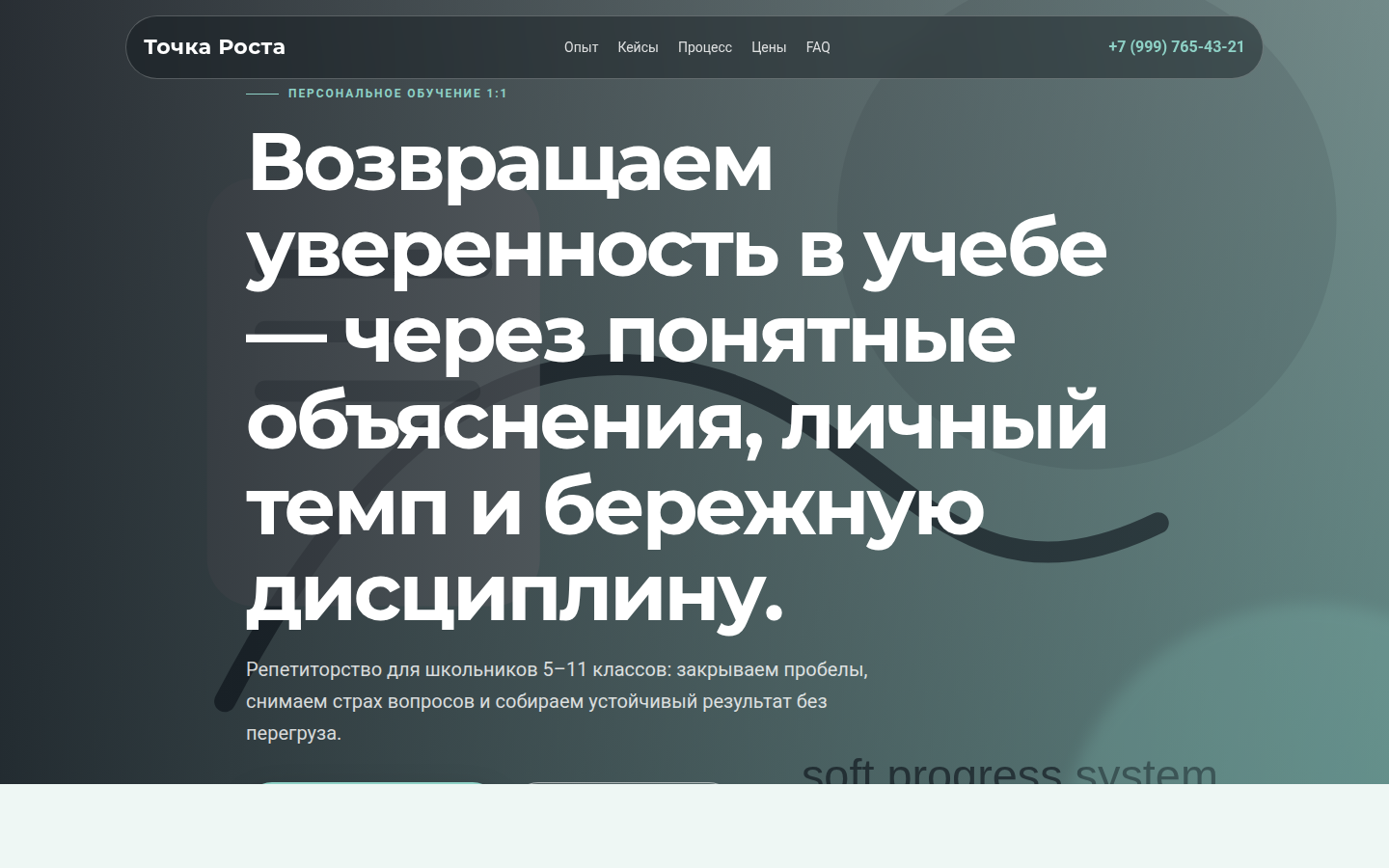
Task: Click the headline Возвращаем уверенность в учебе
Action: click(x=677, y=377)
